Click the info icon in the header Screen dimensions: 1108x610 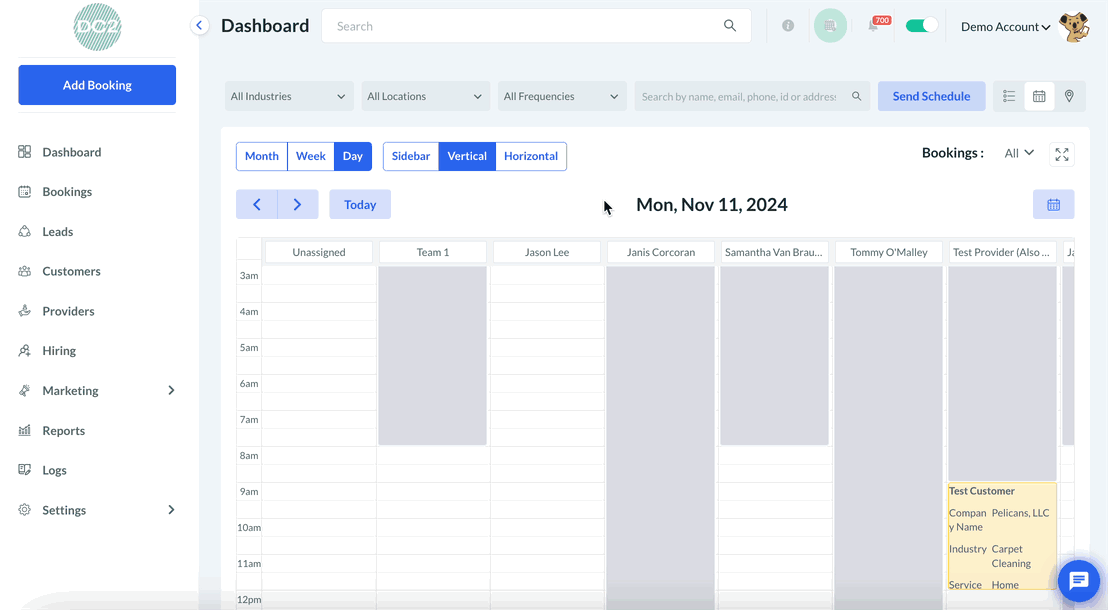tap(788, 25)
